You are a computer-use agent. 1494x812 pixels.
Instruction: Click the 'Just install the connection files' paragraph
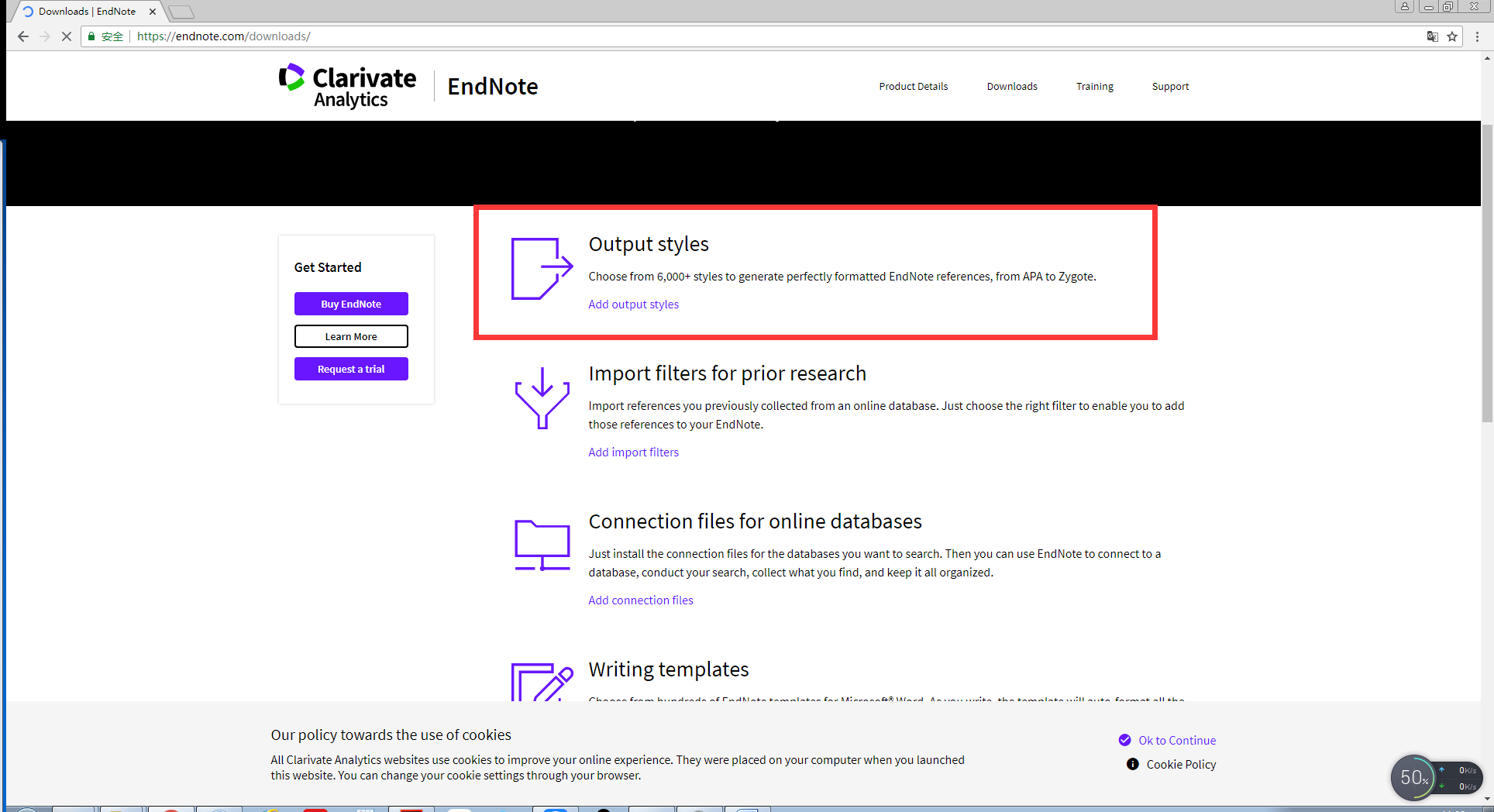(x=875, y=563)
